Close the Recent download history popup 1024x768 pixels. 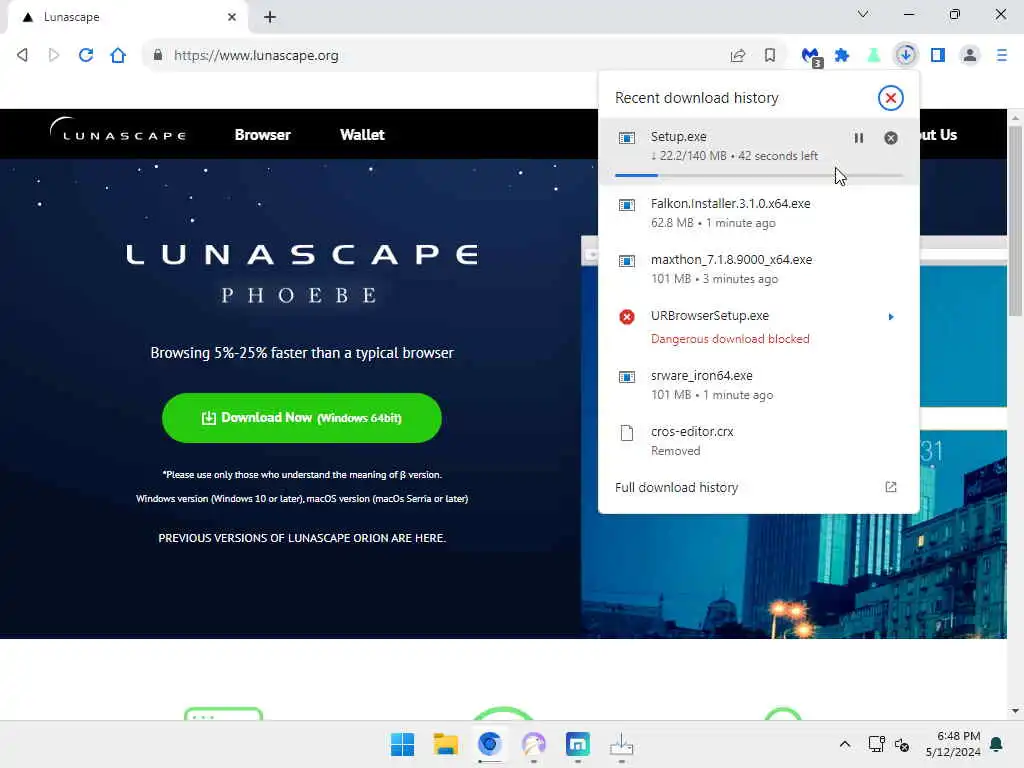click(x=890, y=98)
